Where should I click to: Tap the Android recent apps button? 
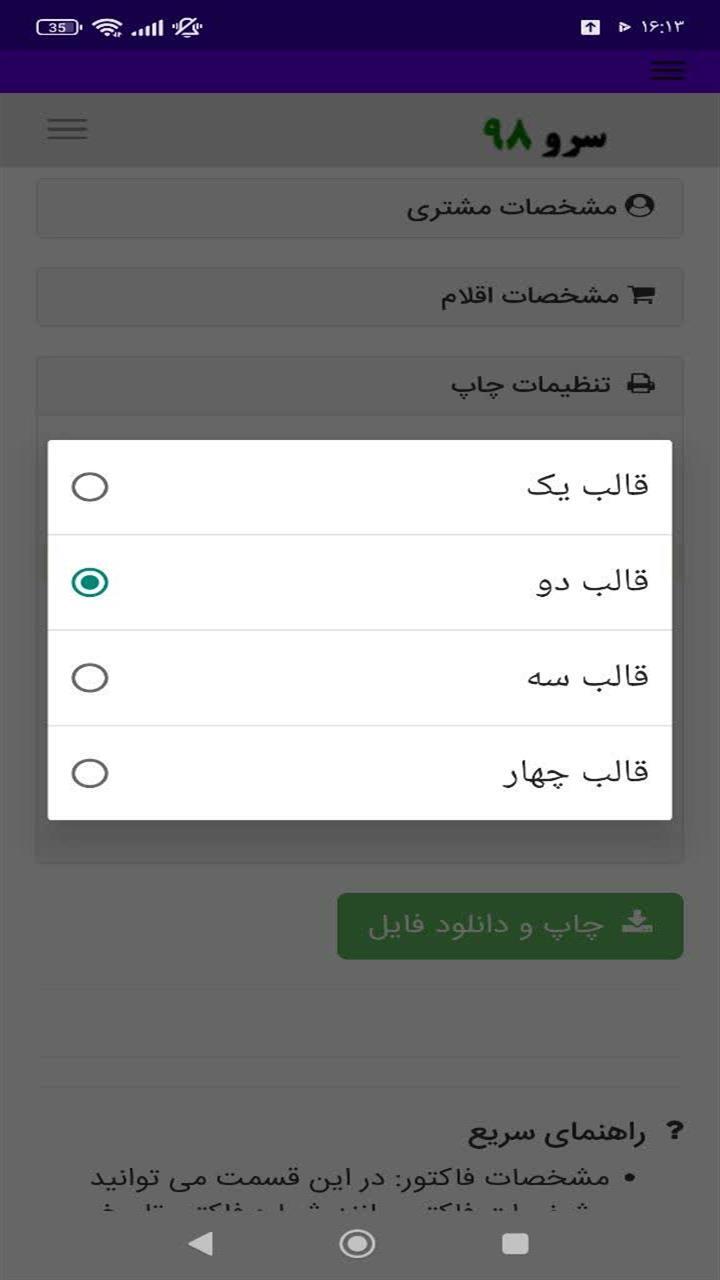point(515,1243)
